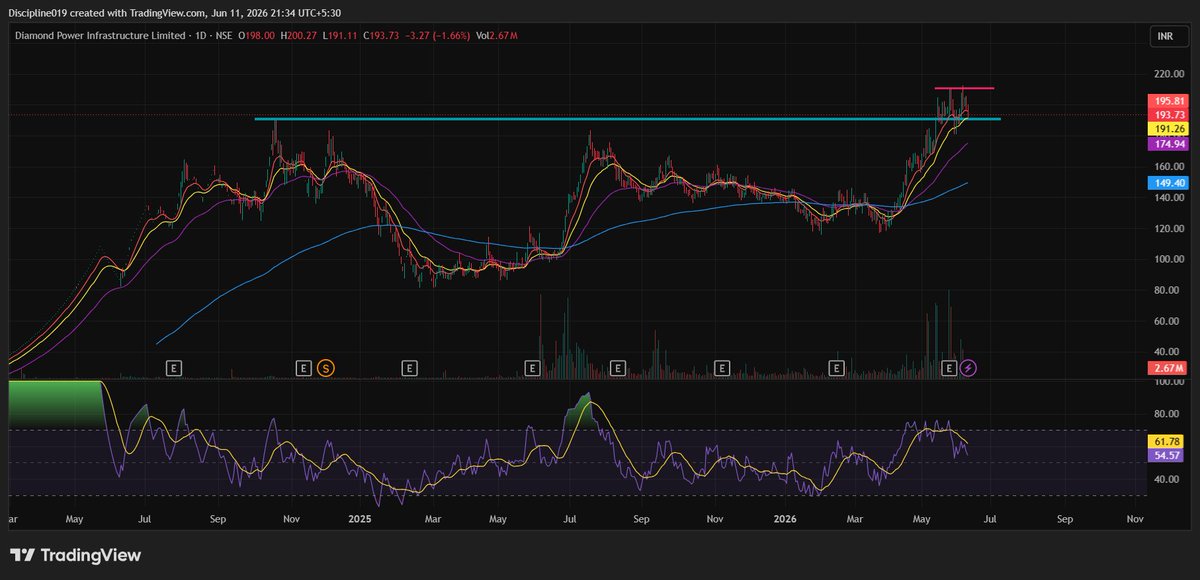This screenshot has height=580, width=1200.
Task: Select the cyan horizontal resistance line
Action: (627, 119)
